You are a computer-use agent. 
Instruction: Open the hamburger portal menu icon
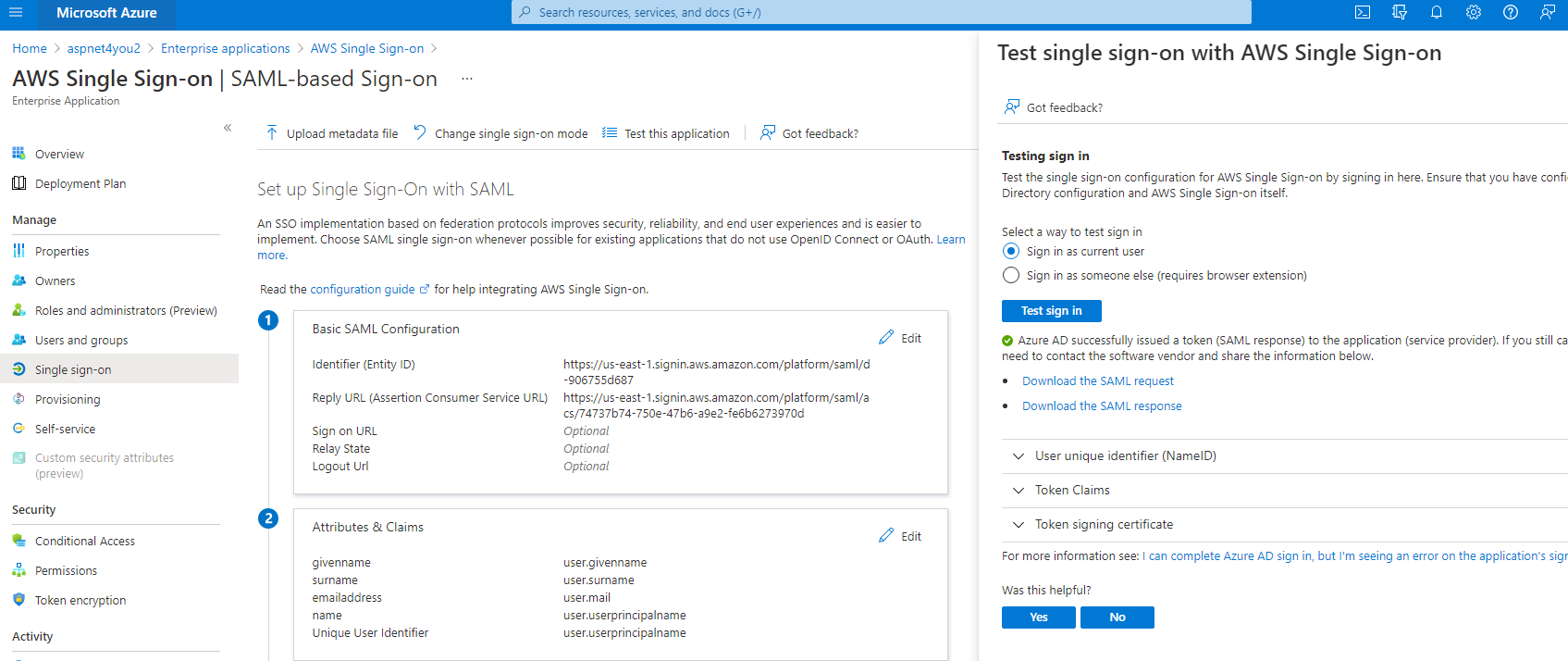16,13
